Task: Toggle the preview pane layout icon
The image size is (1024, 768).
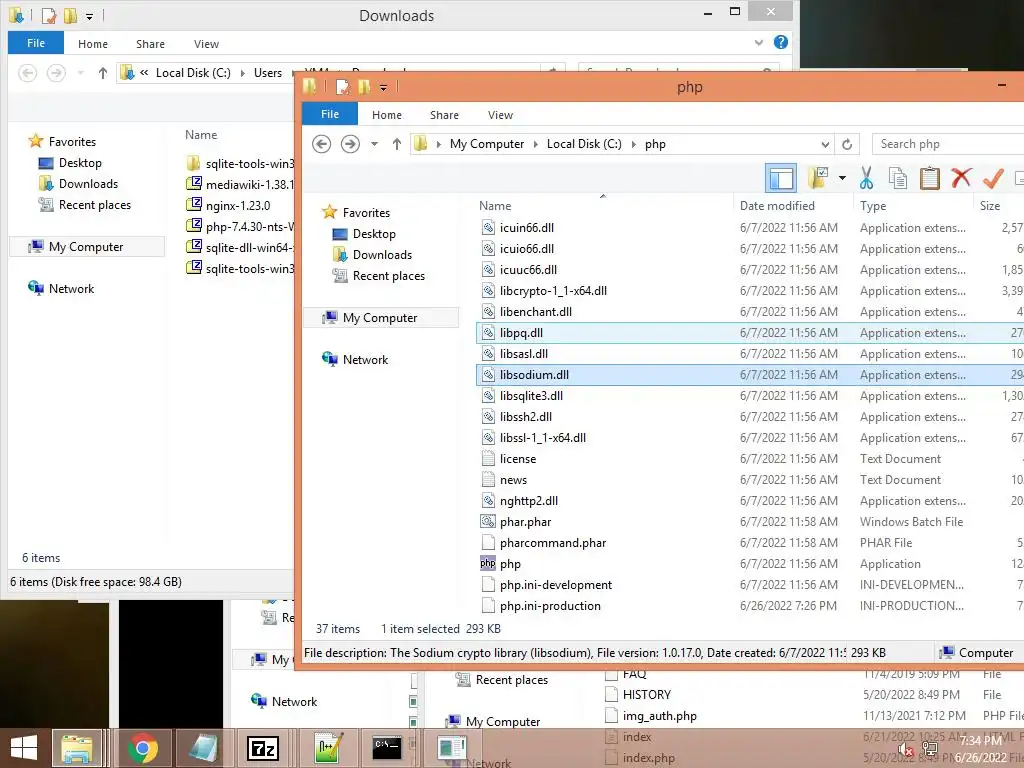Action: [x=781, y=178]
